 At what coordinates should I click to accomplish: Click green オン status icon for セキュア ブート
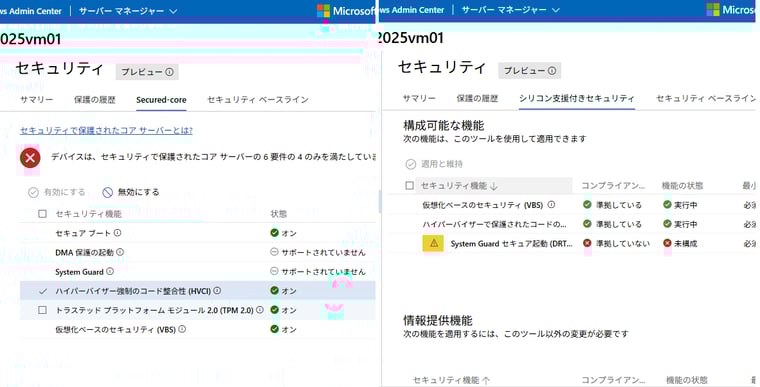[x=274, y=233]
